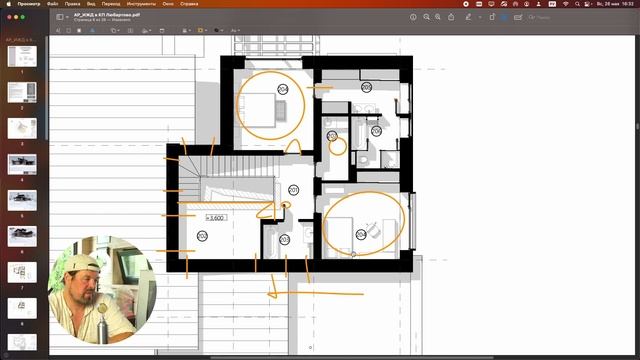Select the rectangular selection tool
640x360 pixels.
[68, 30]
